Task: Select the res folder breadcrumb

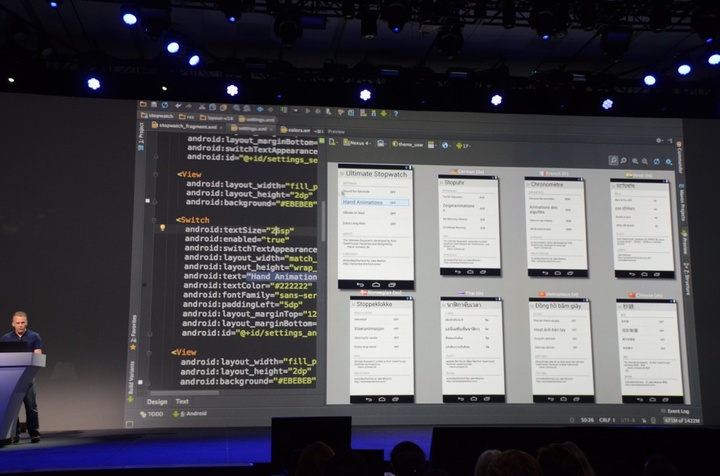Action: coord(187,117)
